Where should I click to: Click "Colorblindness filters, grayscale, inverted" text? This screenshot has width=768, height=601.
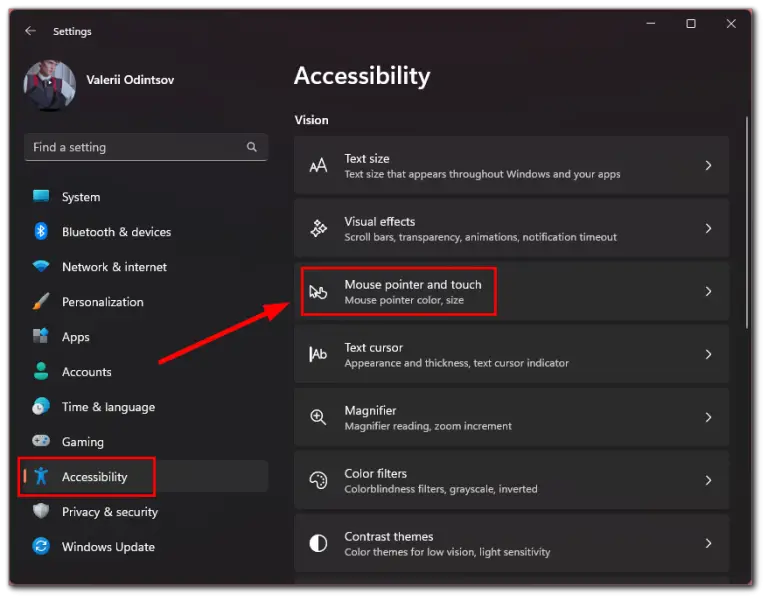pos(441,489)
